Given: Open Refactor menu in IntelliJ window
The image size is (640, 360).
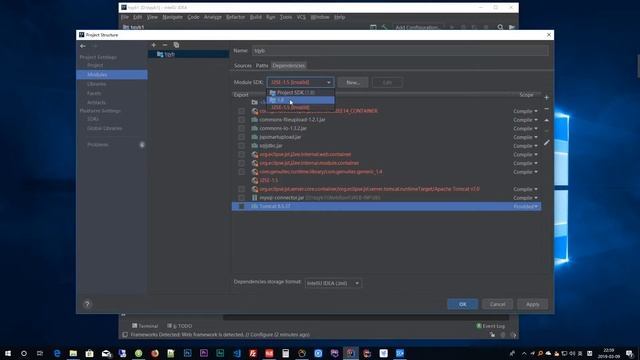Looking at the screenshot, I should pyautogui.click(x=236, y=17).
